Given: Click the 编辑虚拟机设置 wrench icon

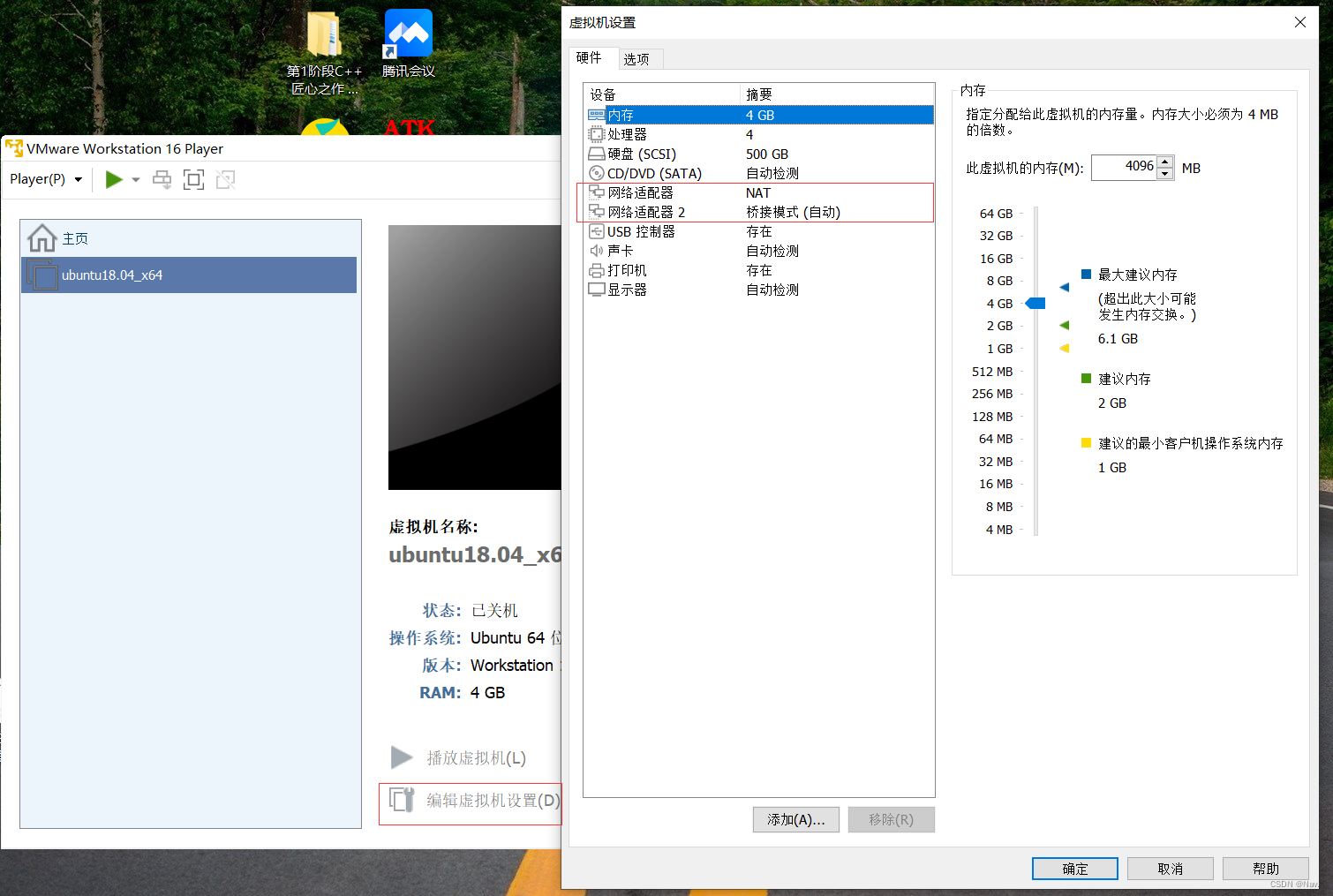Looking at the screenshot, I should [x=402, y=800].
